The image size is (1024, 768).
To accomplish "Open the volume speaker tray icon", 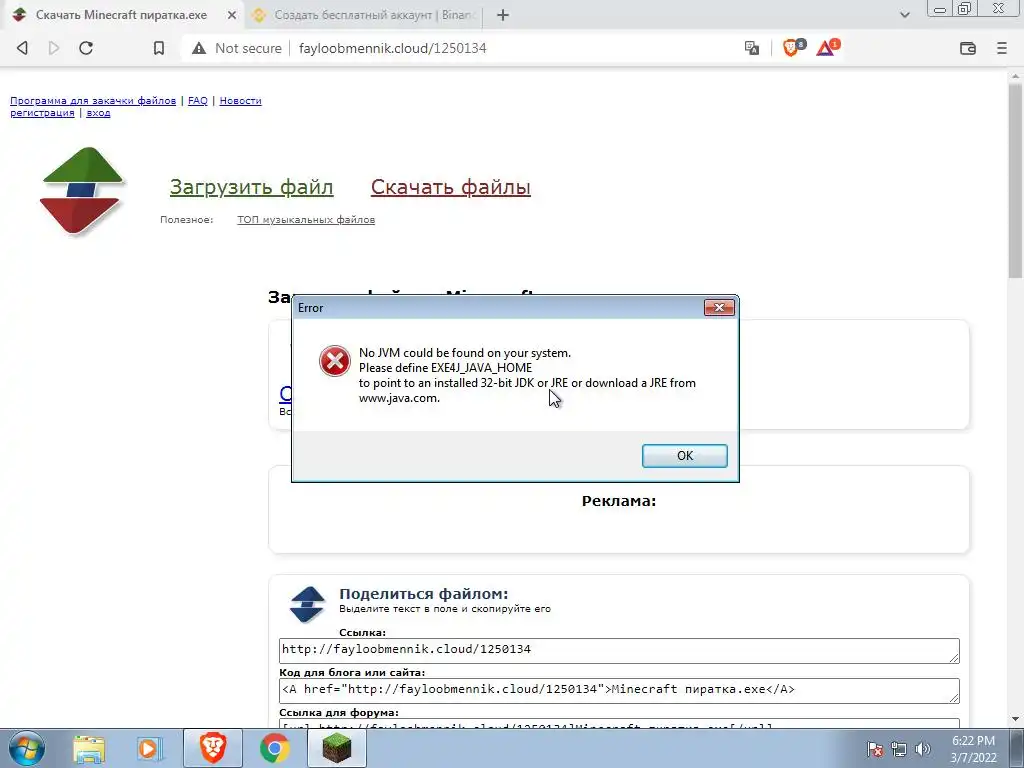I will tap(923, 749).
